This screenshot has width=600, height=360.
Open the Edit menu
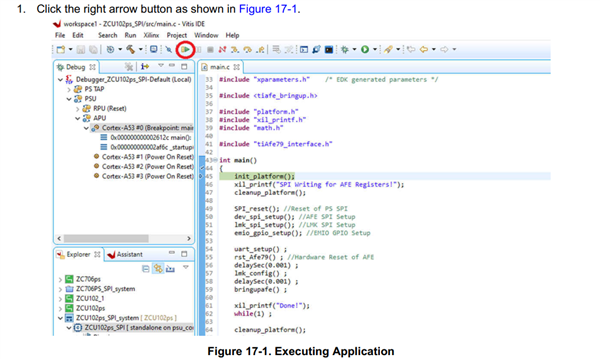click(78, 35)
